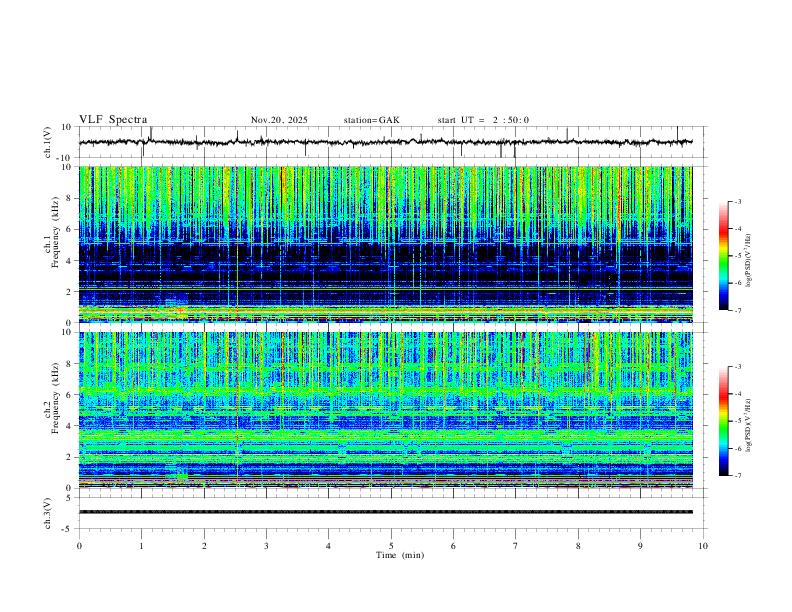This screenshot has height=612, width=792.
Task: Click the ch.2 PSD color scale bar
Action: 724,421
